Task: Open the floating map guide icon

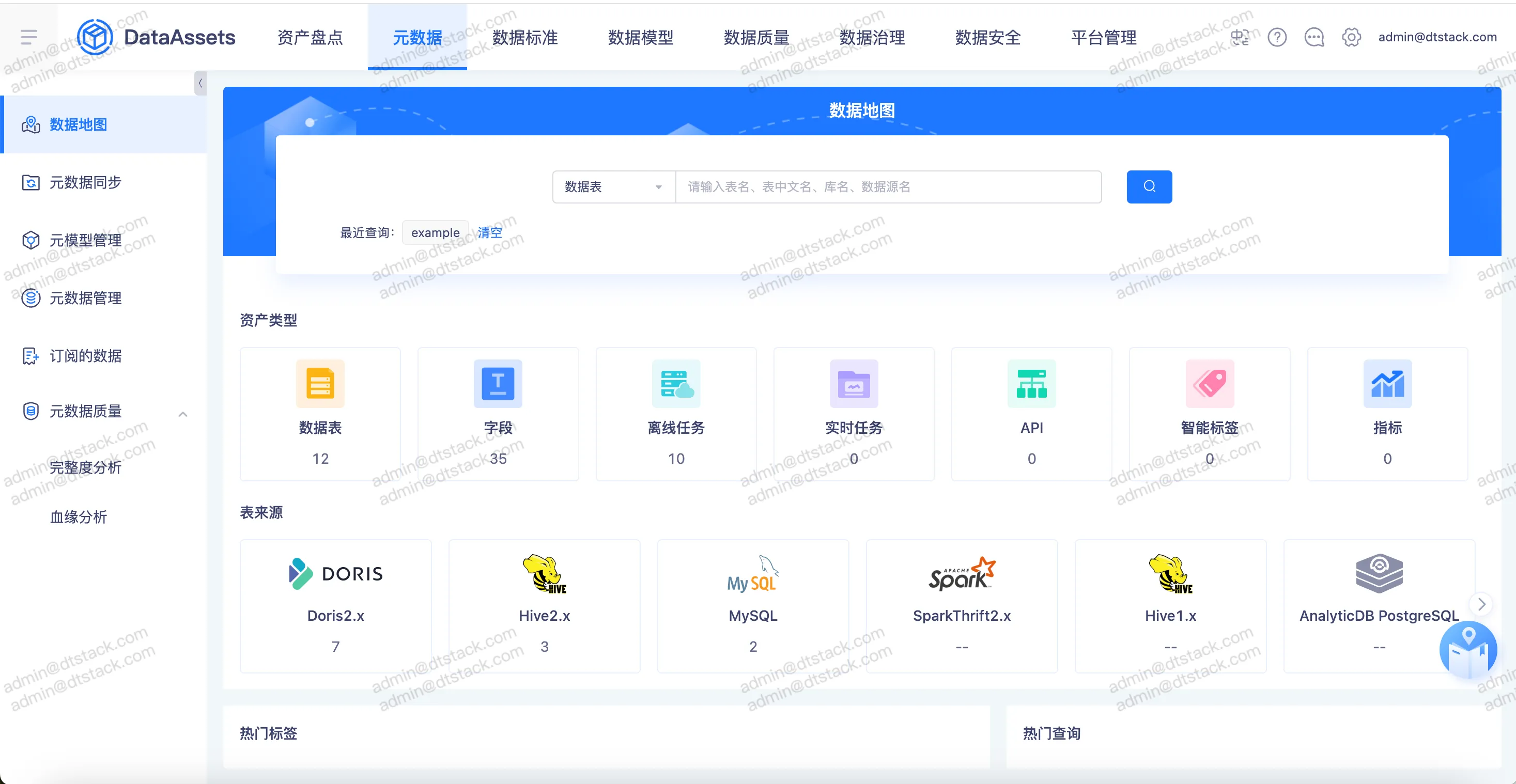Action: tap(1468, 650)
